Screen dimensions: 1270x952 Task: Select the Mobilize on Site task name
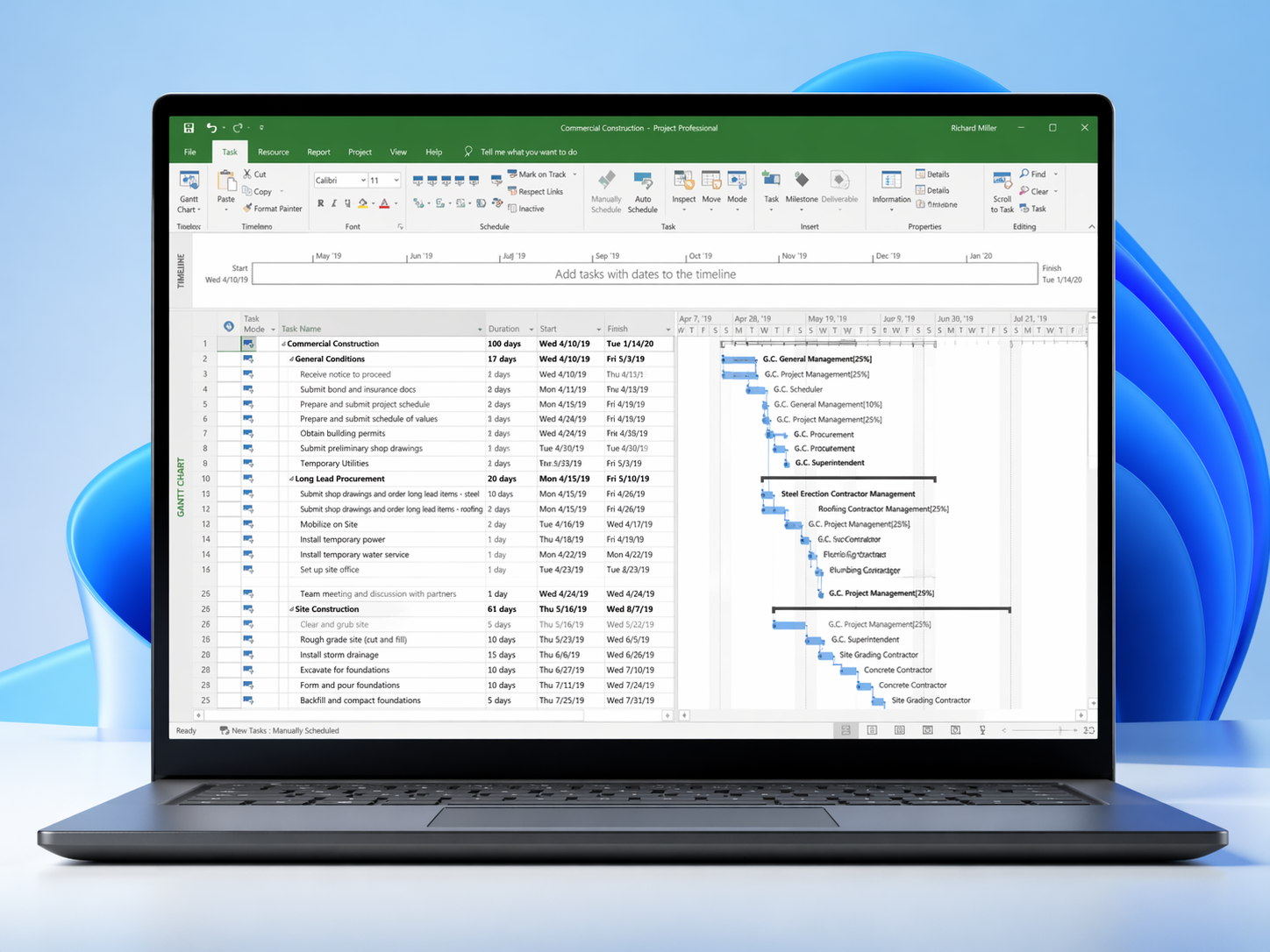(x=329, y=524)
